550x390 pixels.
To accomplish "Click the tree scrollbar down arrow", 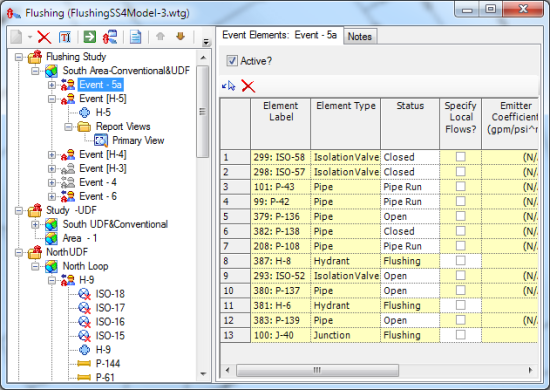I will (x=203, y=374).
